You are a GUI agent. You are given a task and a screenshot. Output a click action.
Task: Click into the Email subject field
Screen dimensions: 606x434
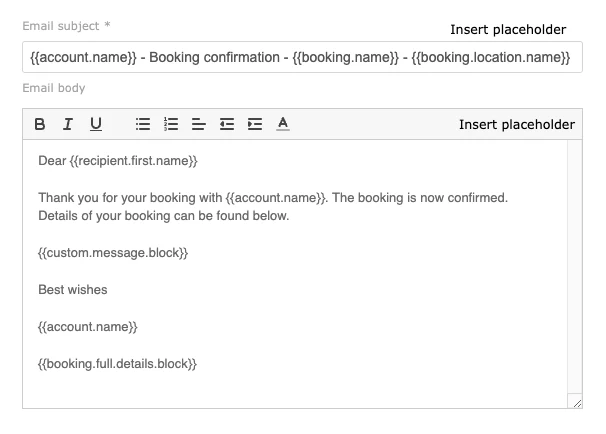tap(300, 58)
